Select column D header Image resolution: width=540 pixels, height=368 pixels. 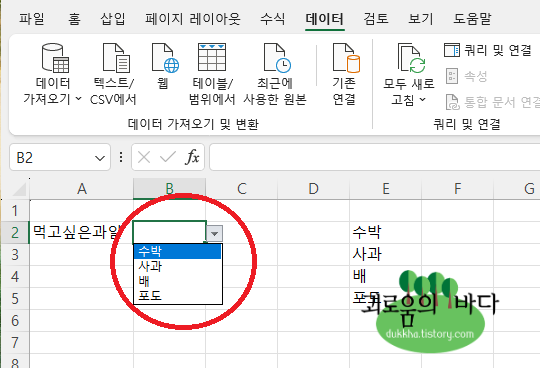[x=313, y=189]
